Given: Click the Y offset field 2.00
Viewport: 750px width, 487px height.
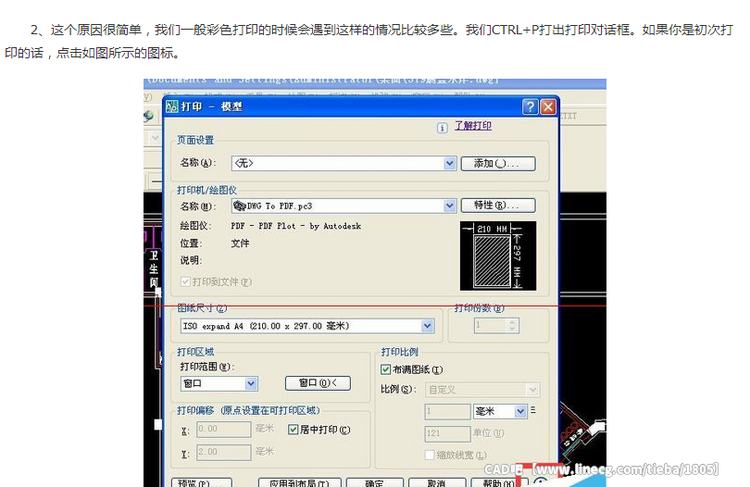Looking at the screenshot, I should (x=224, y=452).
